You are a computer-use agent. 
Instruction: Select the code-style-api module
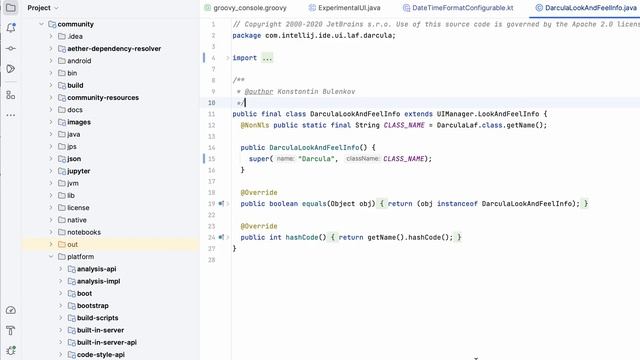pyautogui.click(x=101, y=355)
